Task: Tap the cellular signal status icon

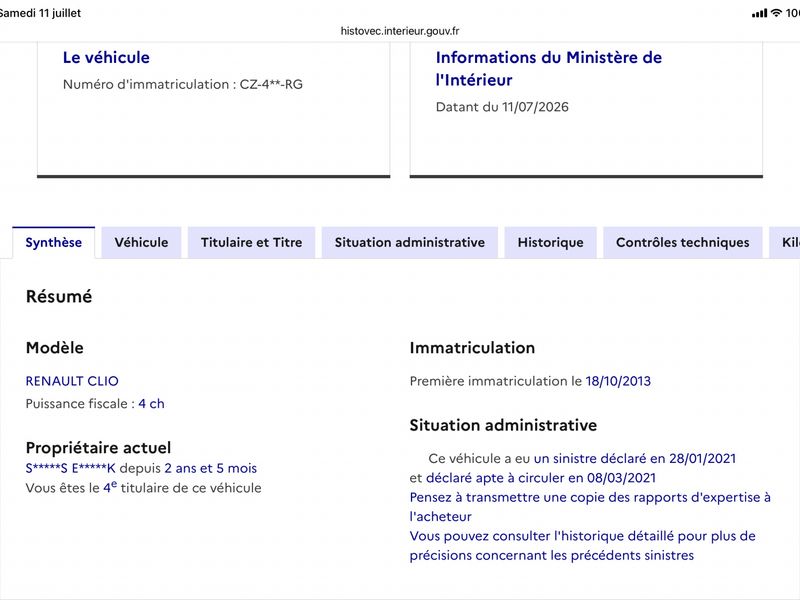Action: pos(759,13)
